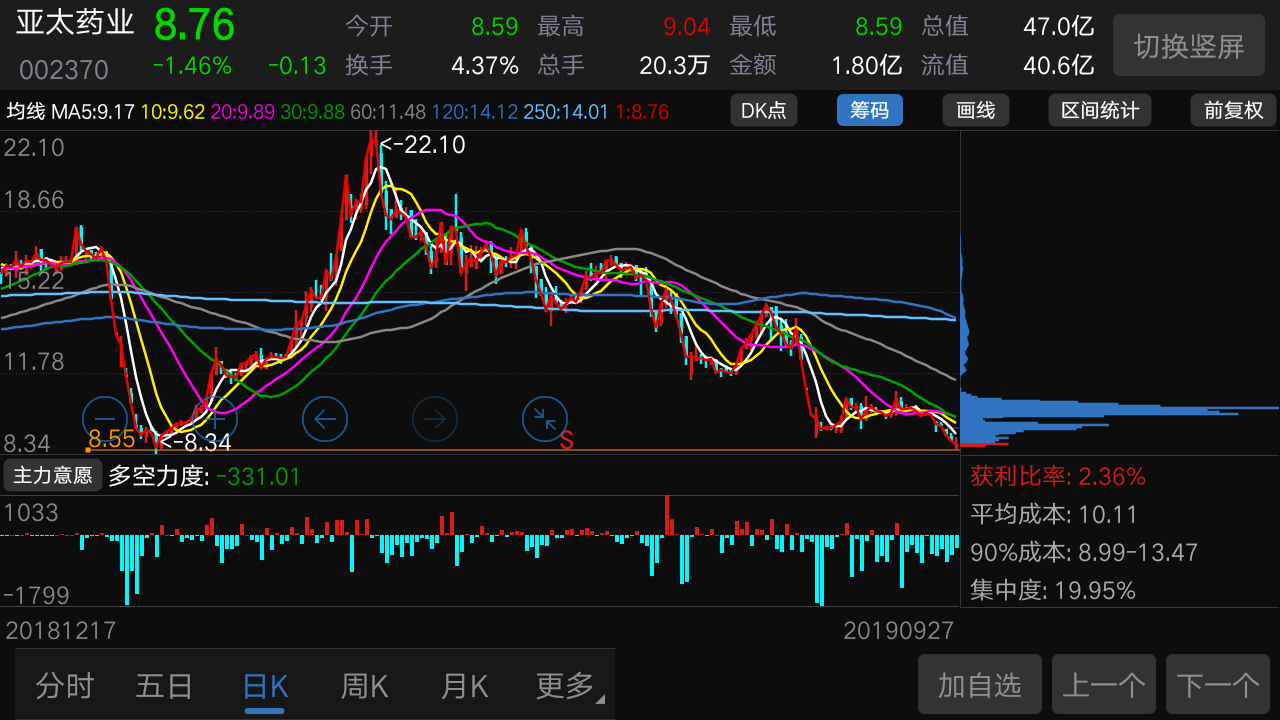Go to previous stock with 上一个
This screenshot has width=1280, height=720.
[x=1104, y=685]
